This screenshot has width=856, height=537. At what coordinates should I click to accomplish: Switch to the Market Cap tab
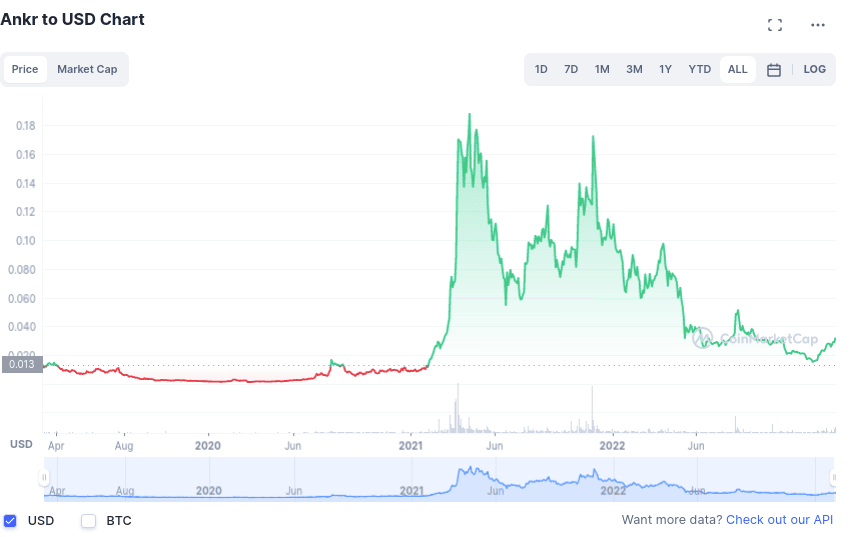(x=87, y=69)
